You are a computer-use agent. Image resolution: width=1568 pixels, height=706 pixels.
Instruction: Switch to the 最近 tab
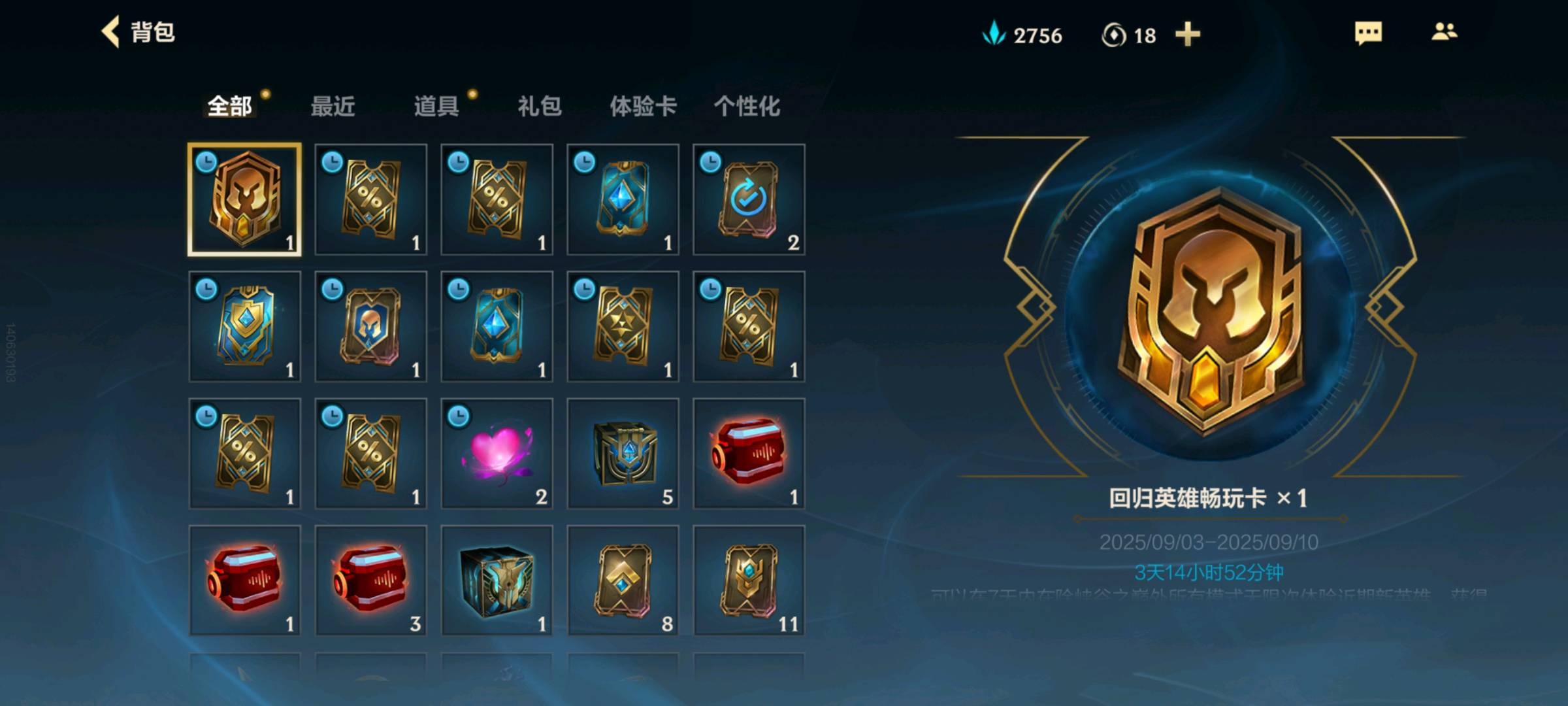[x=333, y=106]
